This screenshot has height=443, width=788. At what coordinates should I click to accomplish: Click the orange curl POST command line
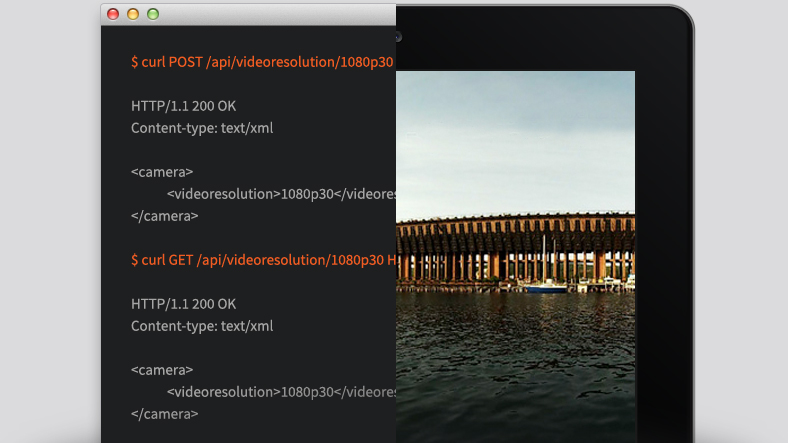tap(262, 62)
